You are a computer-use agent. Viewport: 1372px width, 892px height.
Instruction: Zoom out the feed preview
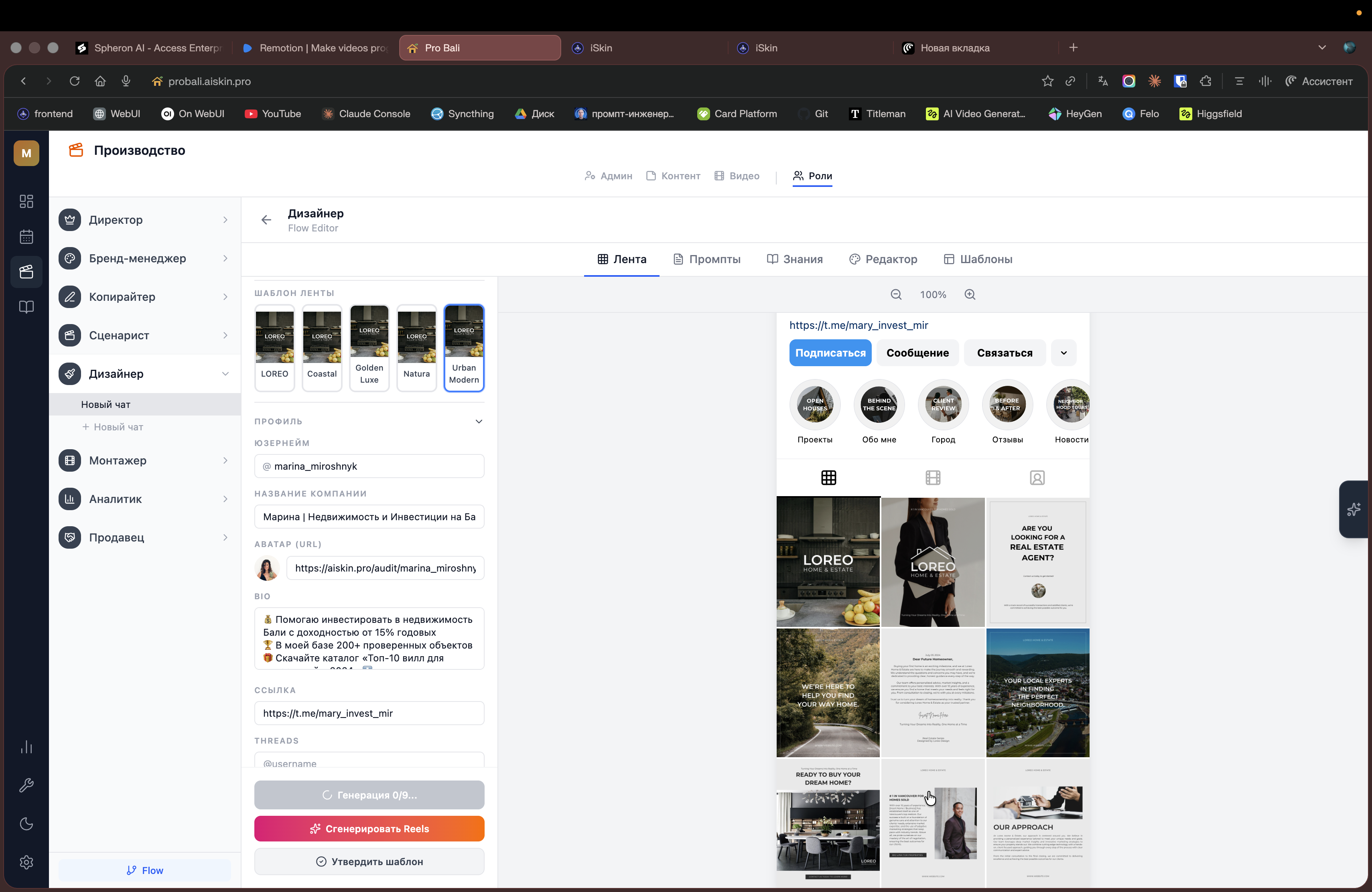(x=896, y=294)
